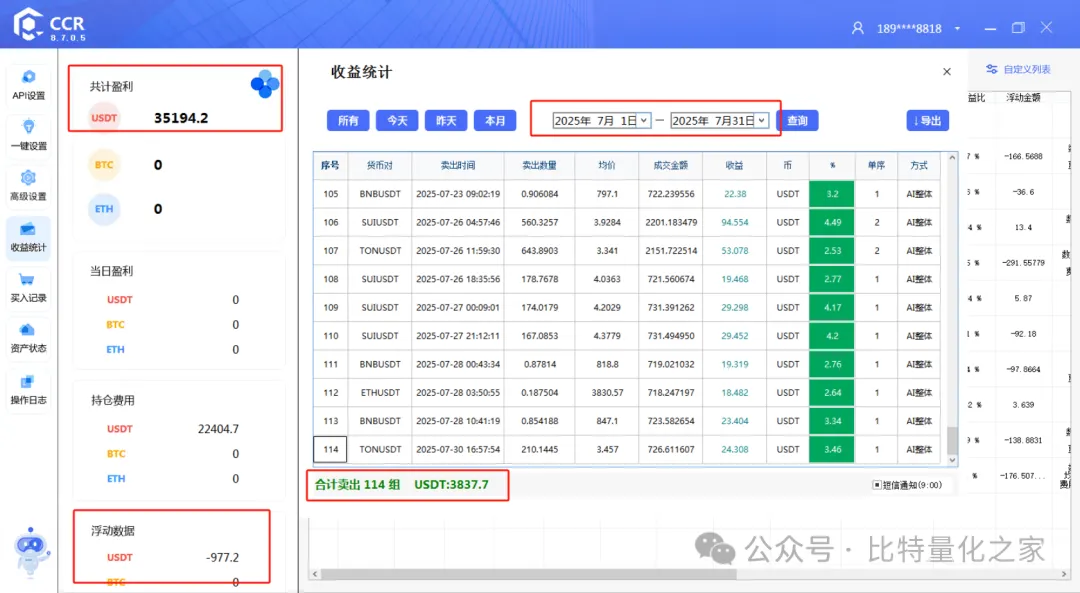Click the 合计卖出 114 组 summary text
Viewport: 1080px width, 593px height.
357,485
